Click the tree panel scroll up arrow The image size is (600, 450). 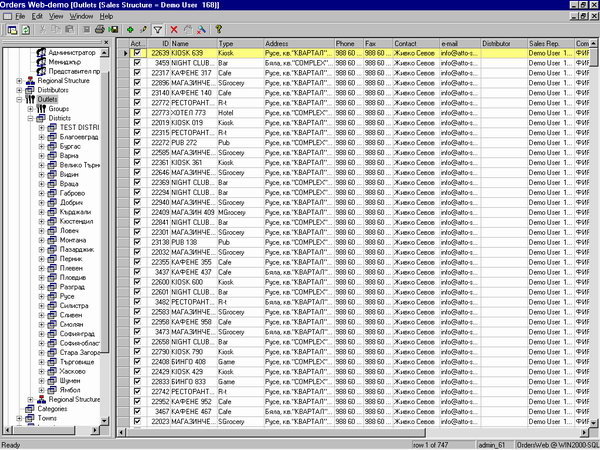(x=104, y=53)
